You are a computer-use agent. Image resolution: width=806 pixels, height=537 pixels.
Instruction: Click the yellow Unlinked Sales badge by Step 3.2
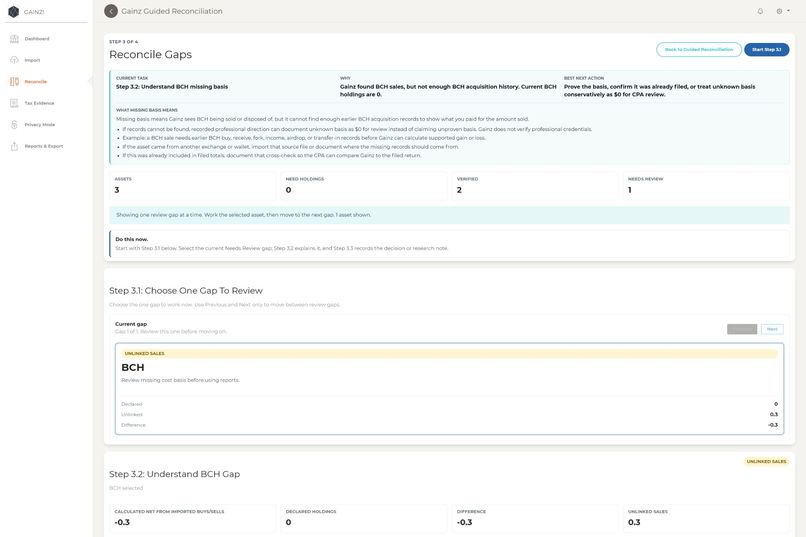[766, 461]
